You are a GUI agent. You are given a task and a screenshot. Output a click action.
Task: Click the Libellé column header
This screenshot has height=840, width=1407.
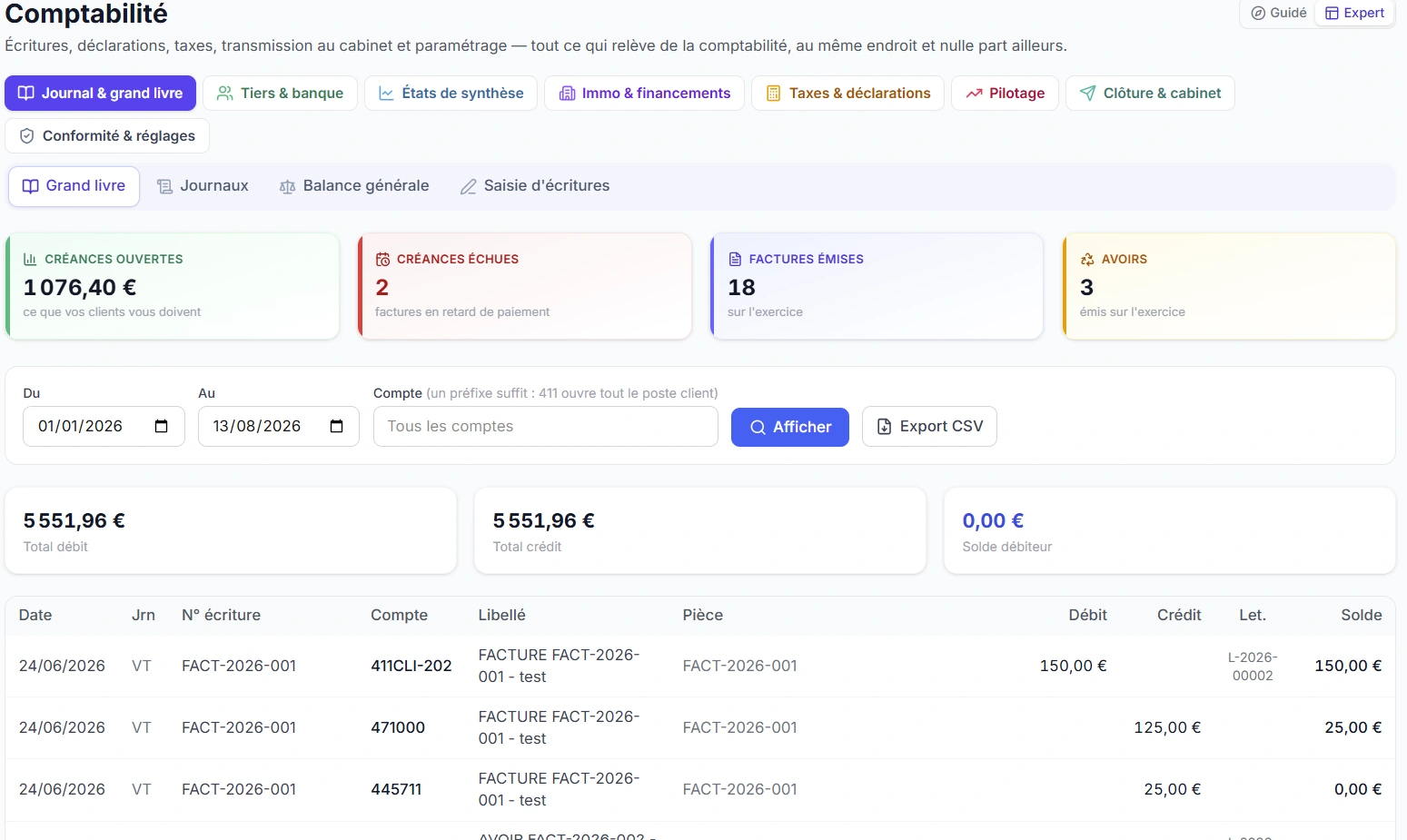pyautogui.click(x=502, y=615)
